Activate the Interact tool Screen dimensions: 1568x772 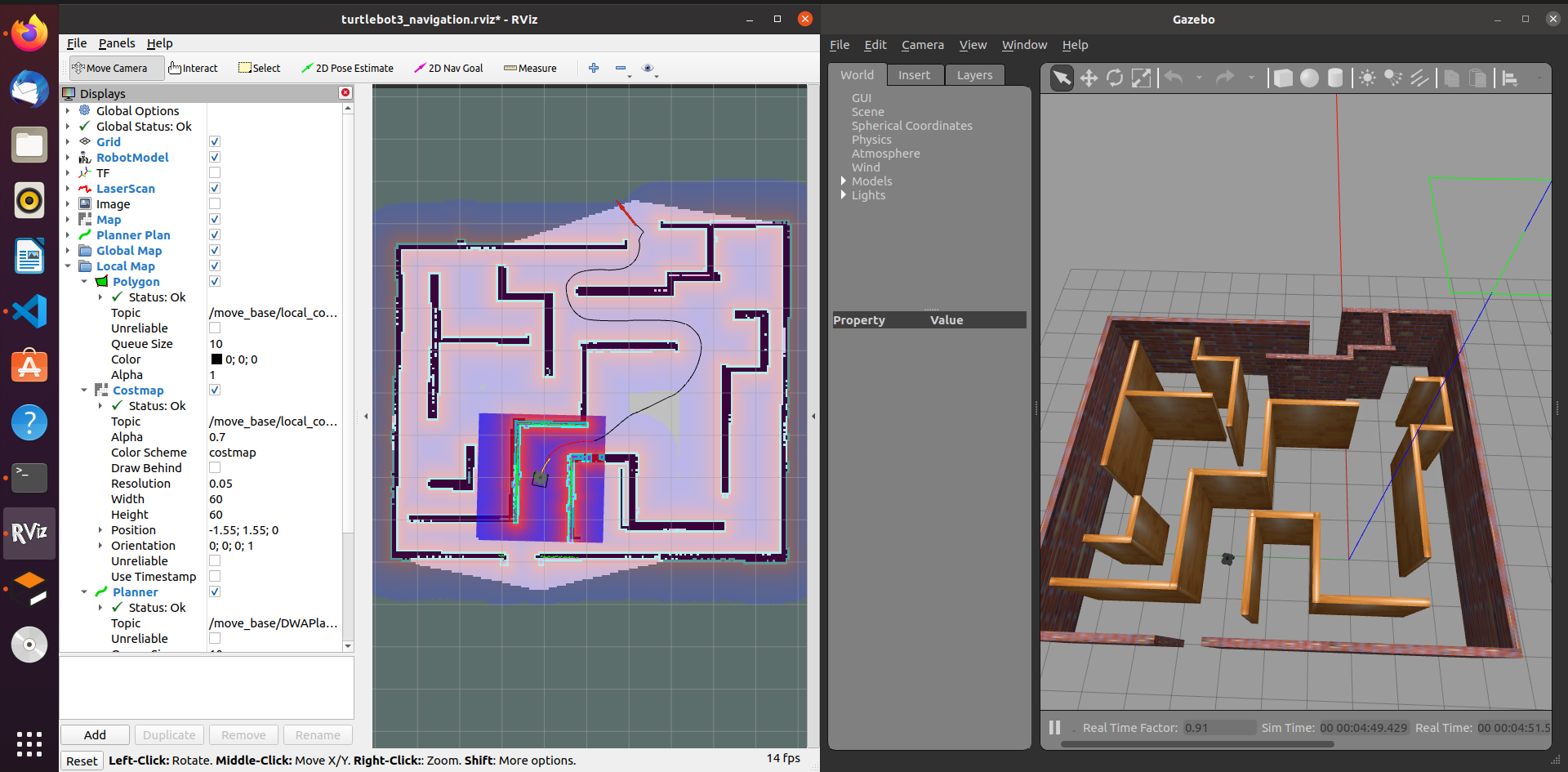point(194,69)
